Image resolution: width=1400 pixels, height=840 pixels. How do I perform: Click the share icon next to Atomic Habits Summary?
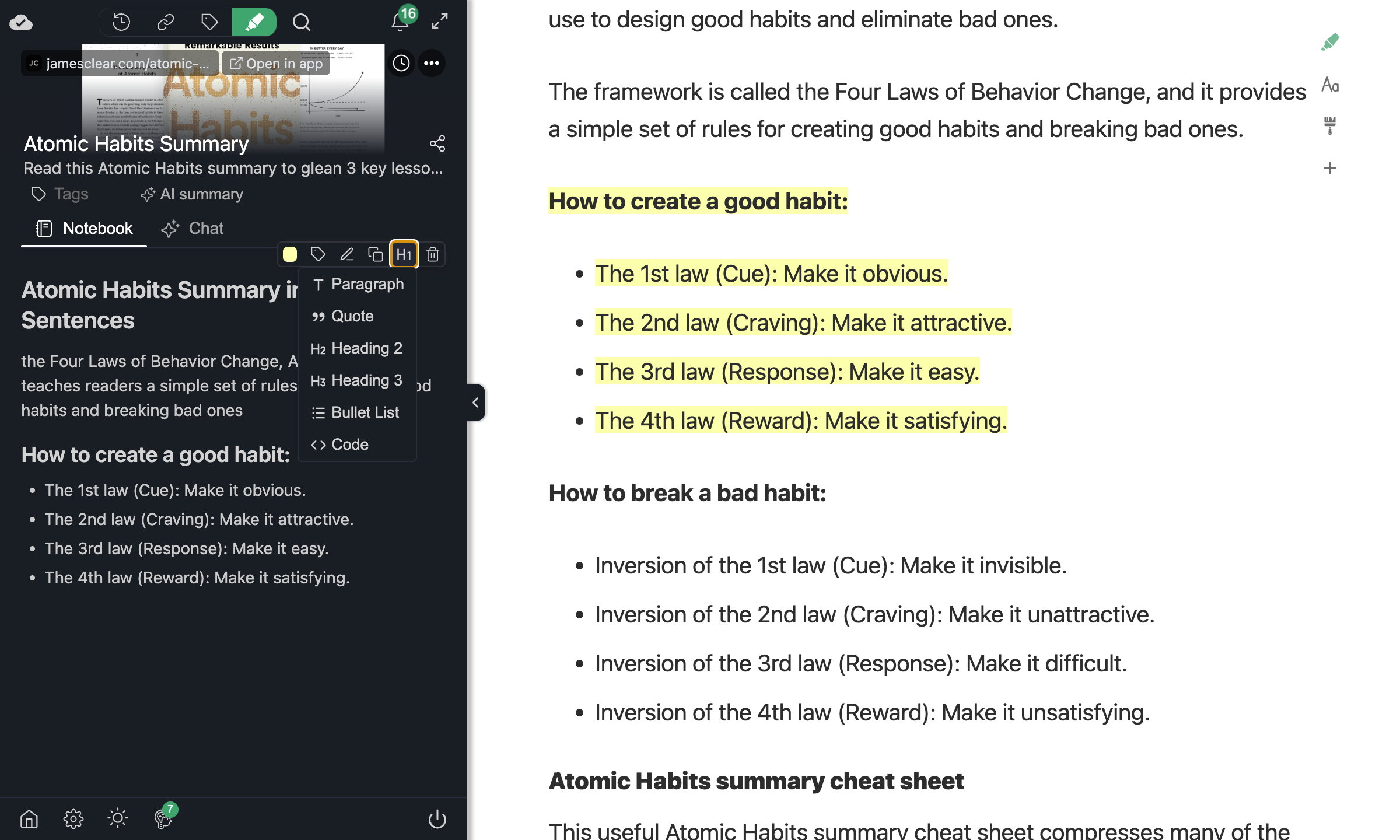(437, 143)
